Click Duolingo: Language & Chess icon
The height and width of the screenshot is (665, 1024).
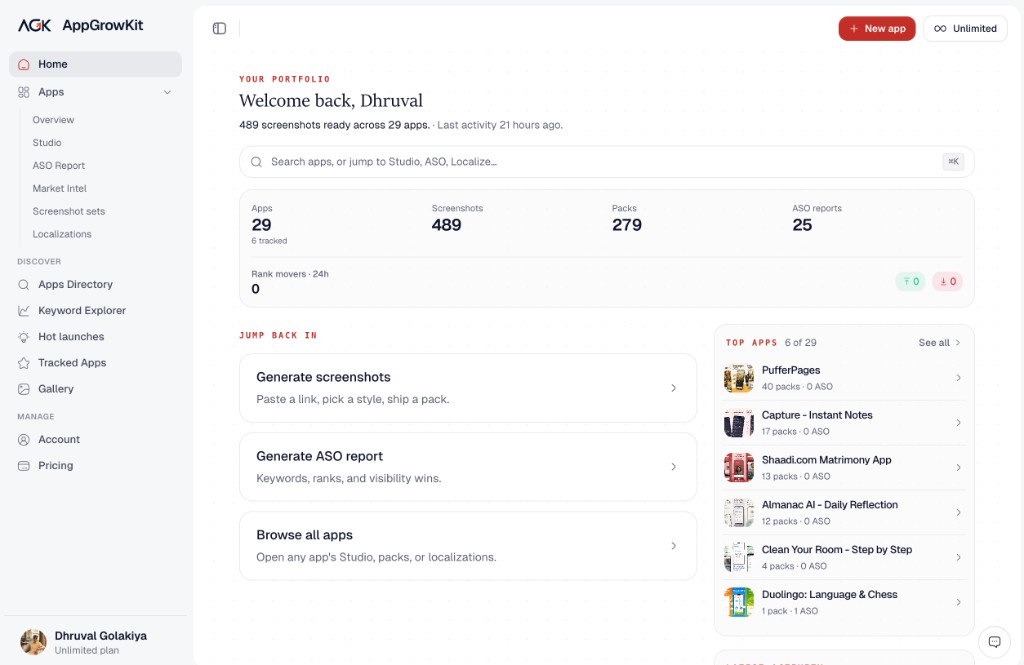pos(739,602)
